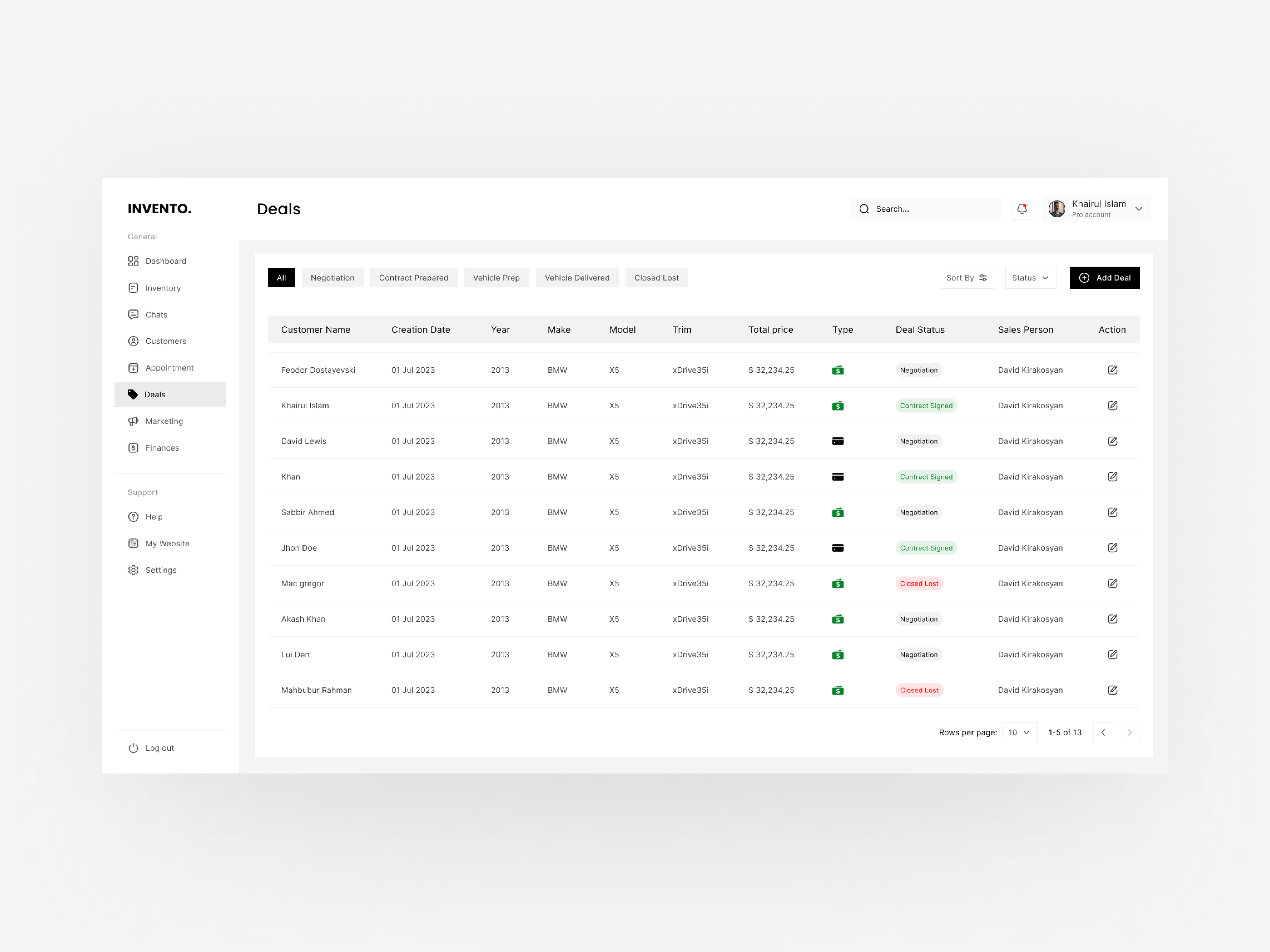Screen dimensions: 1270x952
Task: Click the Dashboard grid icon
Action: point(133,261)
